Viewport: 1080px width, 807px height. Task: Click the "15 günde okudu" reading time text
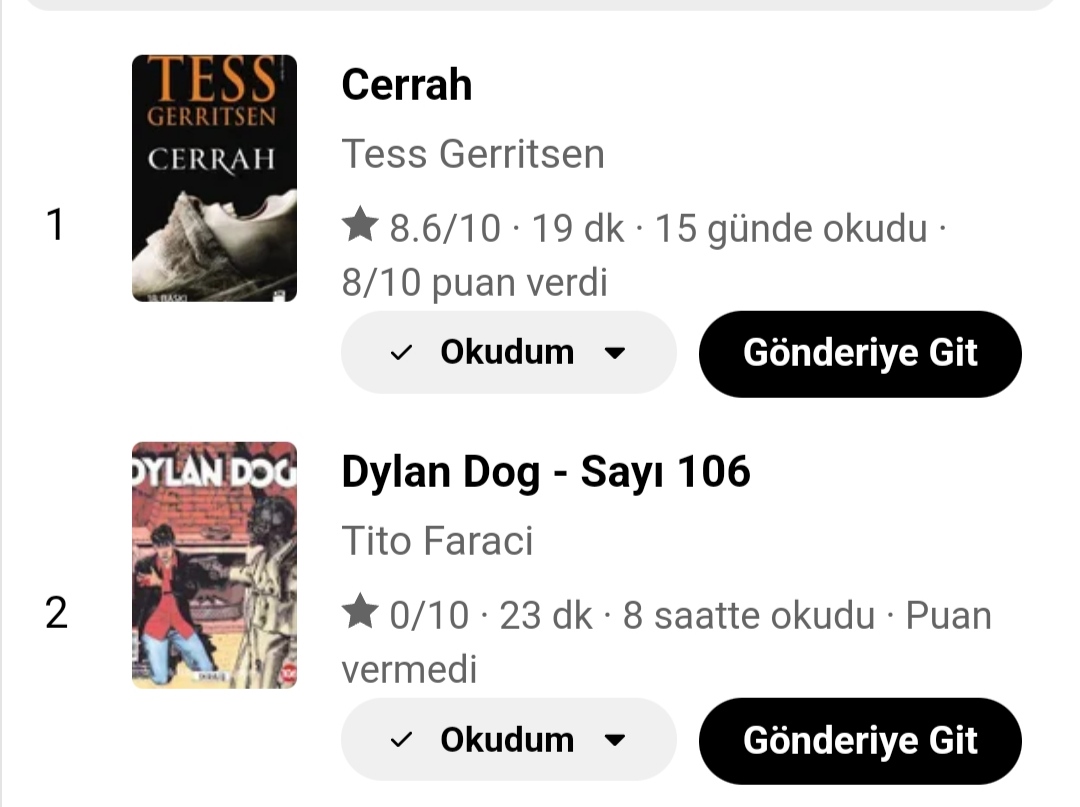(790, 229)
